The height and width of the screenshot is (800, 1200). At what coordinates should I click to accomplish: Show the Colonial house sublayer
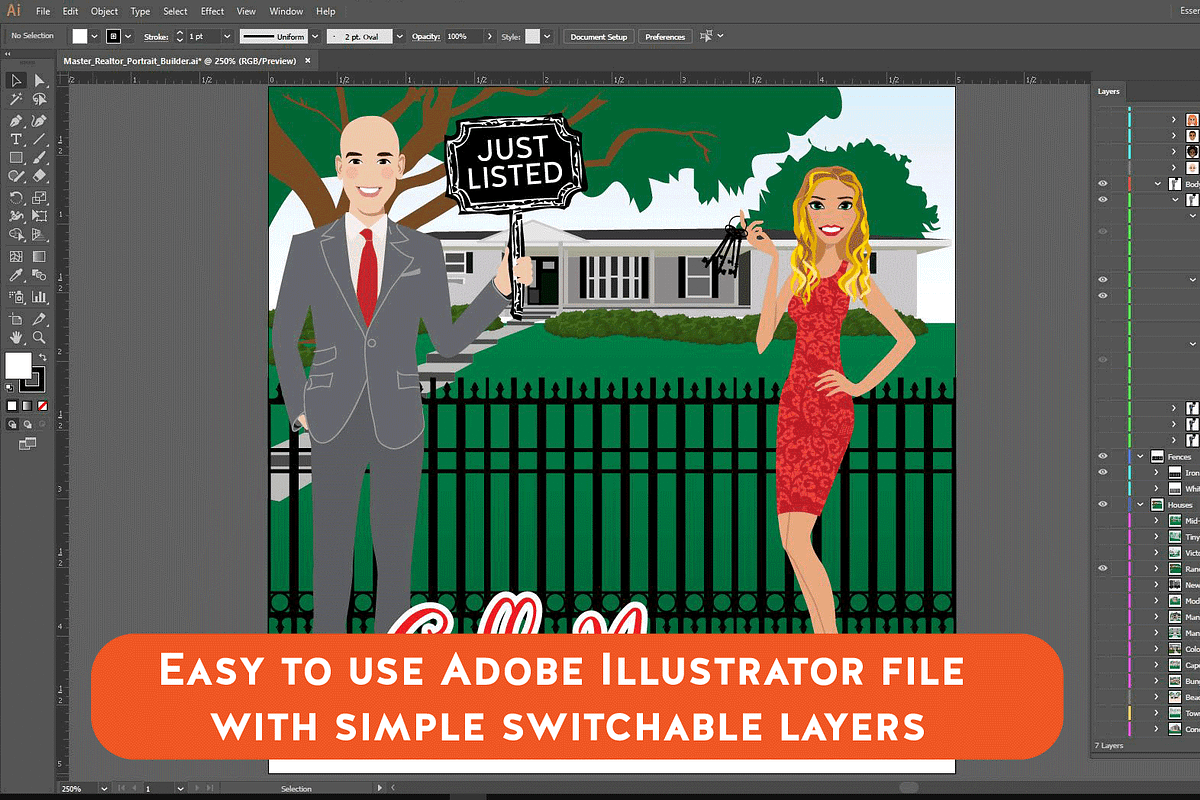(1103, 648)
